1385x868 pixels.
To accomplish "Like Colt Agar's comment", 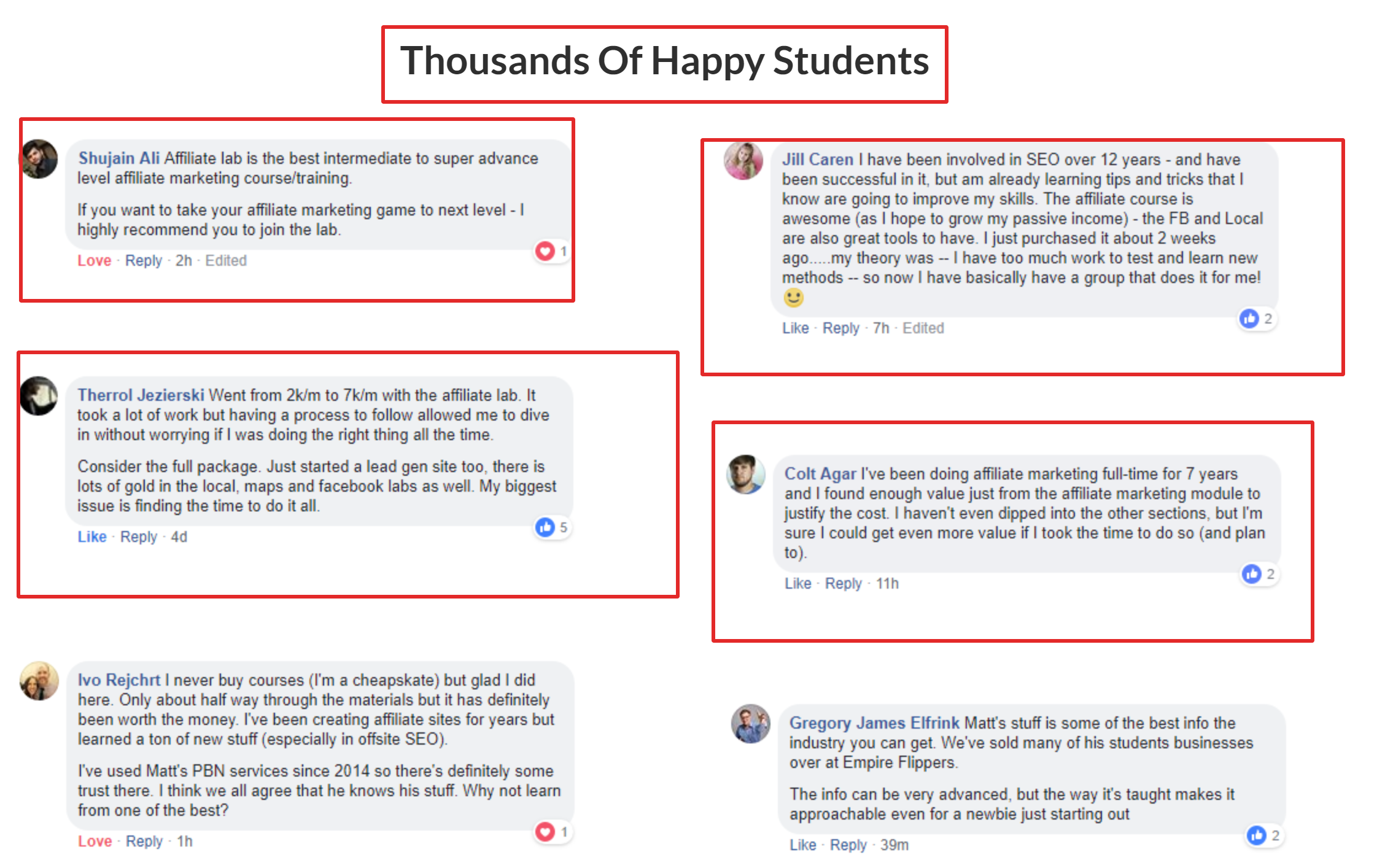I will [x=797, y=584].
